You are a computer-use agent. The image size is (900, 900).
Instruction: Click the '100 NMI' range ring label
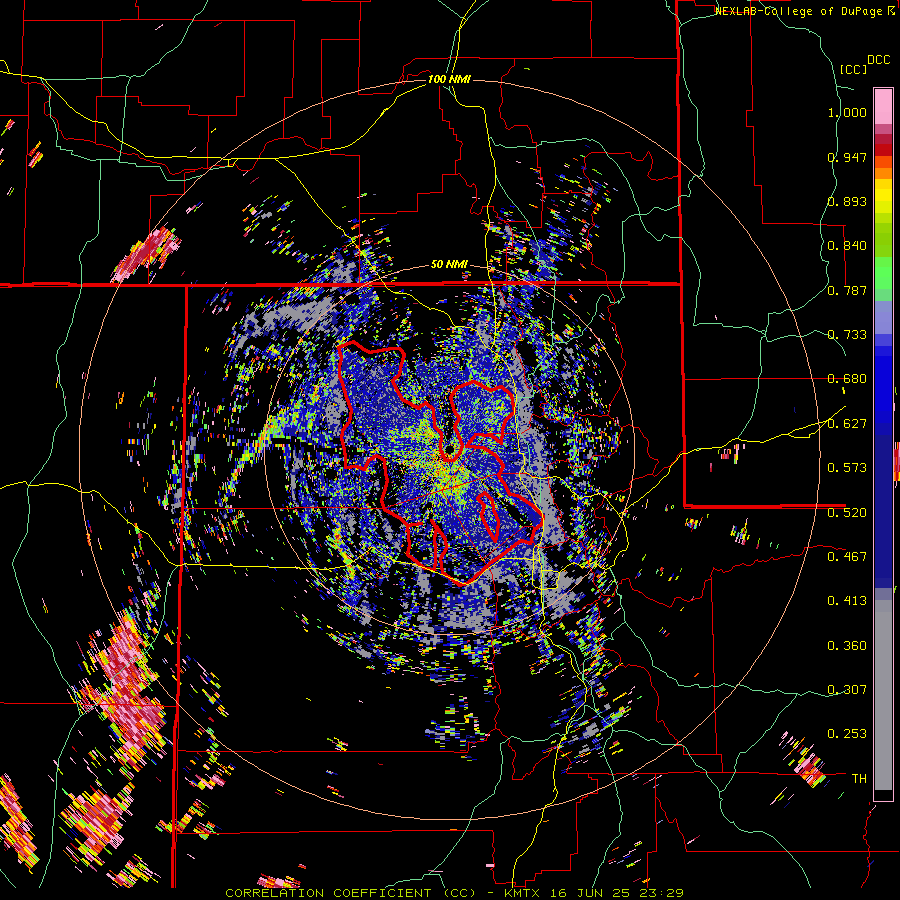[x=449, y=79]
